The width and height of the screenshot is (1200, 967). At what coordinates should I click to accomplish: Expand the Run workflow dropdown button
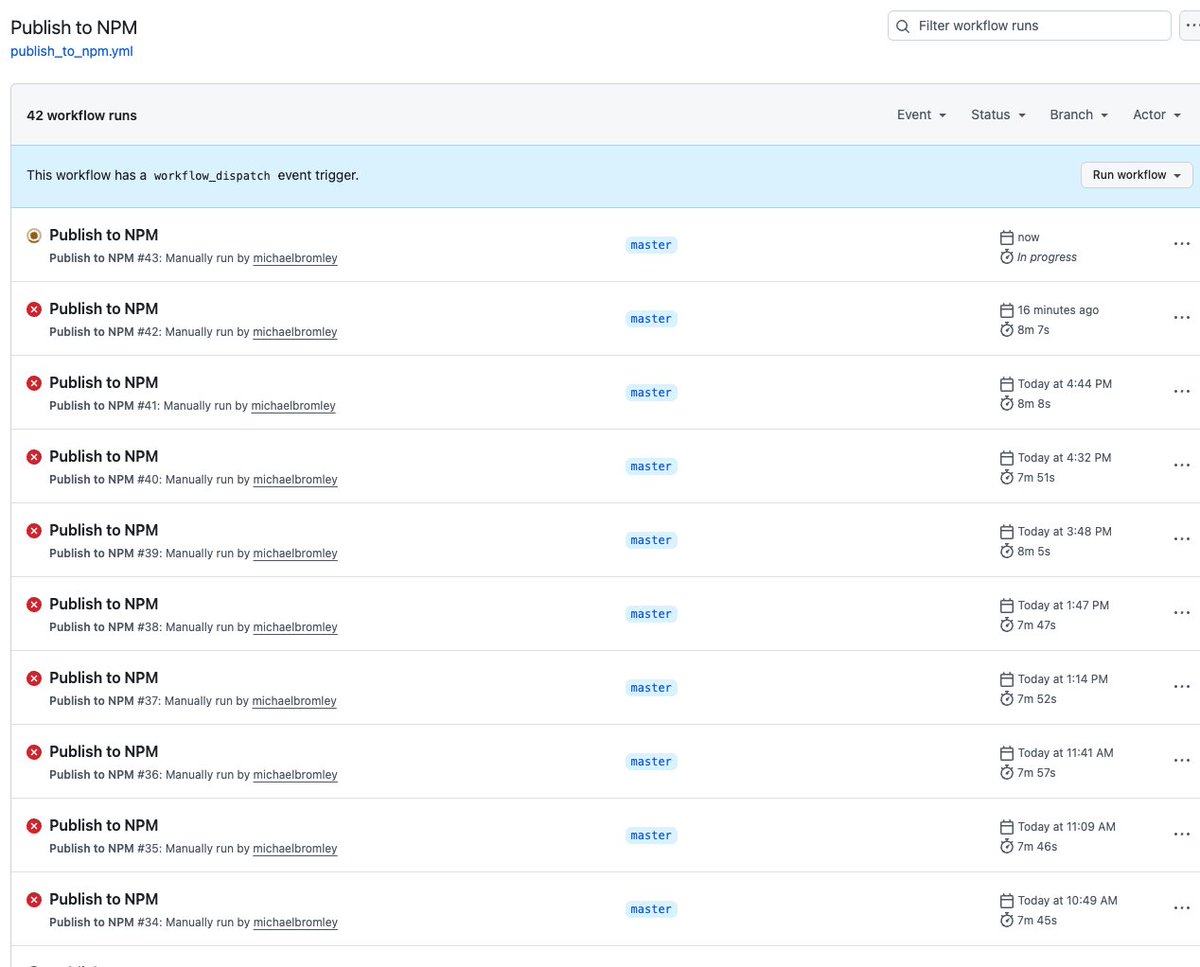(1137, 175)
